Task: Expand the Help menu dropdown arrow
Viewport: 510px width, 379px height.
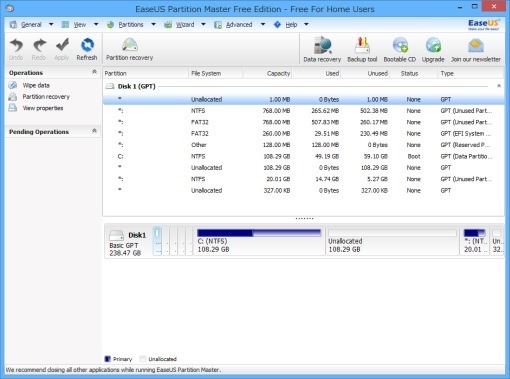Action: 306,24
